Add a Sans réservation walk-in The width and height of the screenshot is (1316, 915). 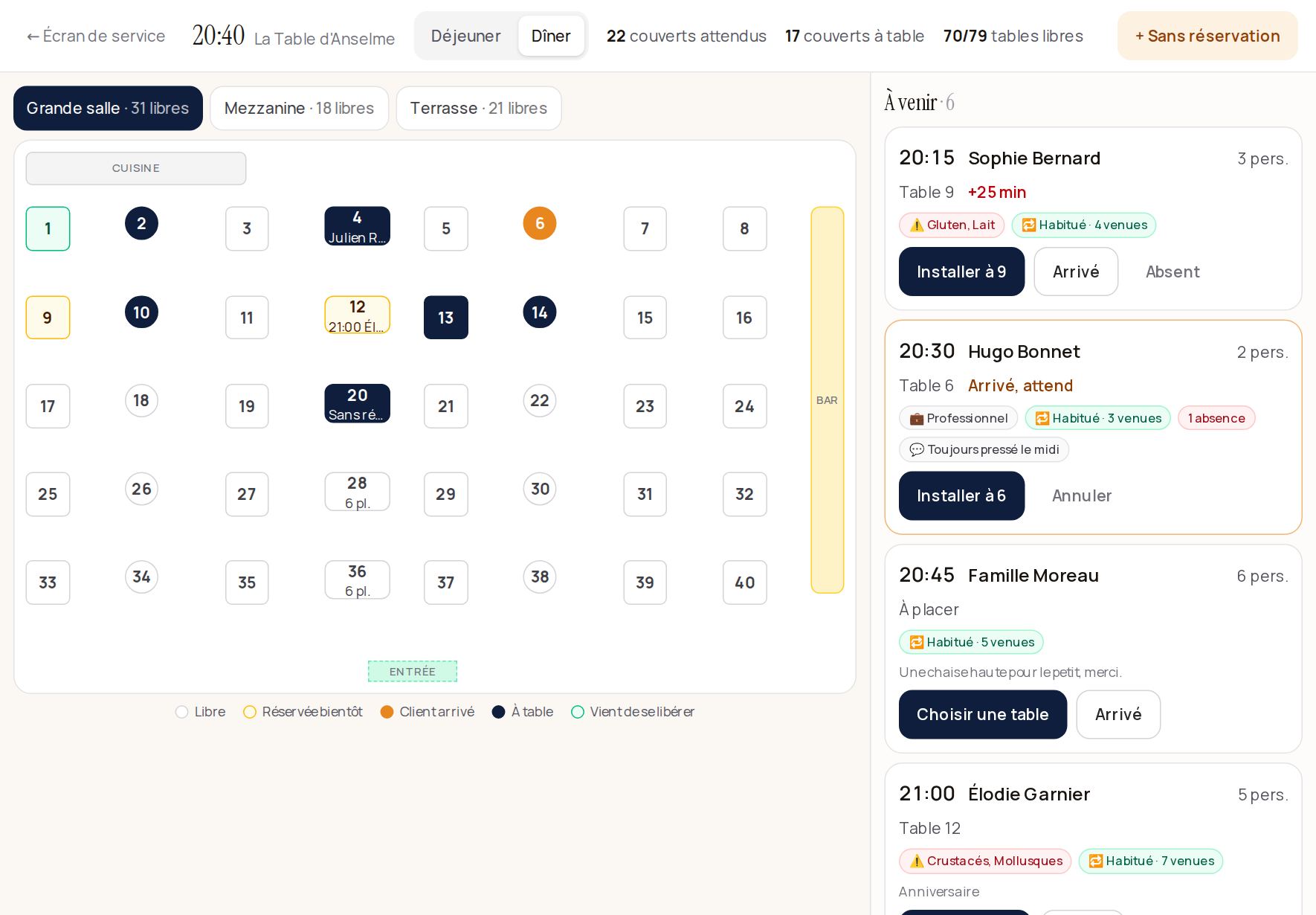(1207, 36)
